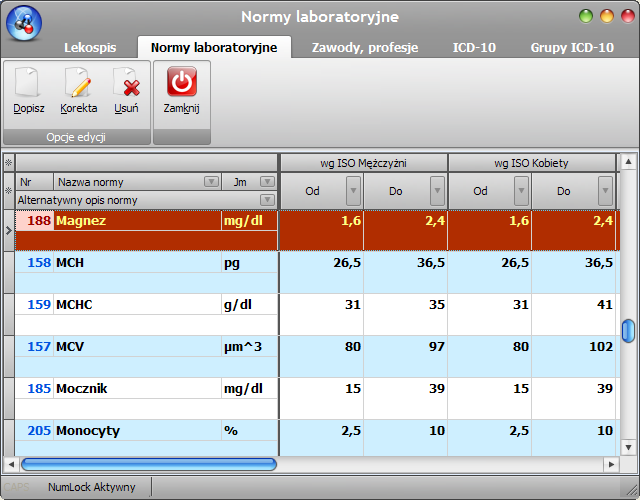Click the orange window control button
The image size is (640, 500).
pos(607,16)
